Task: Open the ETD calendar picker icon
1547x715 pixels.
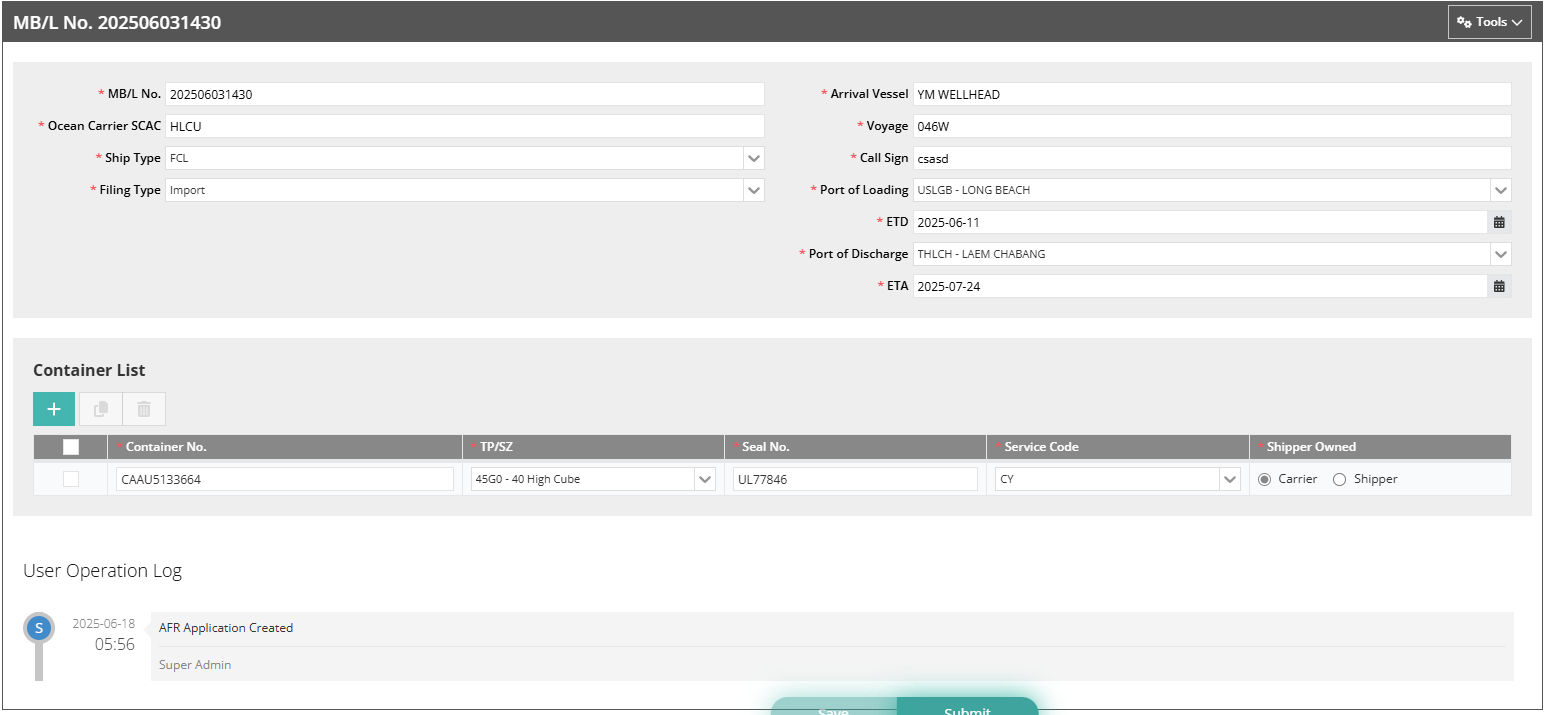Action: tap(1499, 222)
